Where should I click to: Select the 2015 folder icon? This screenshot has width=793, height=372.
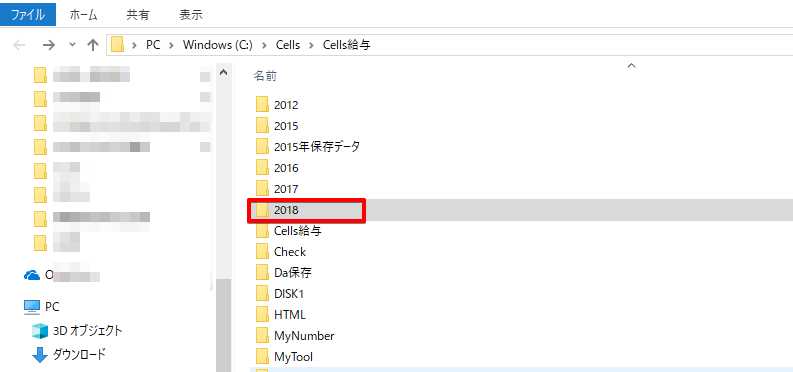[x=262, y=125]
